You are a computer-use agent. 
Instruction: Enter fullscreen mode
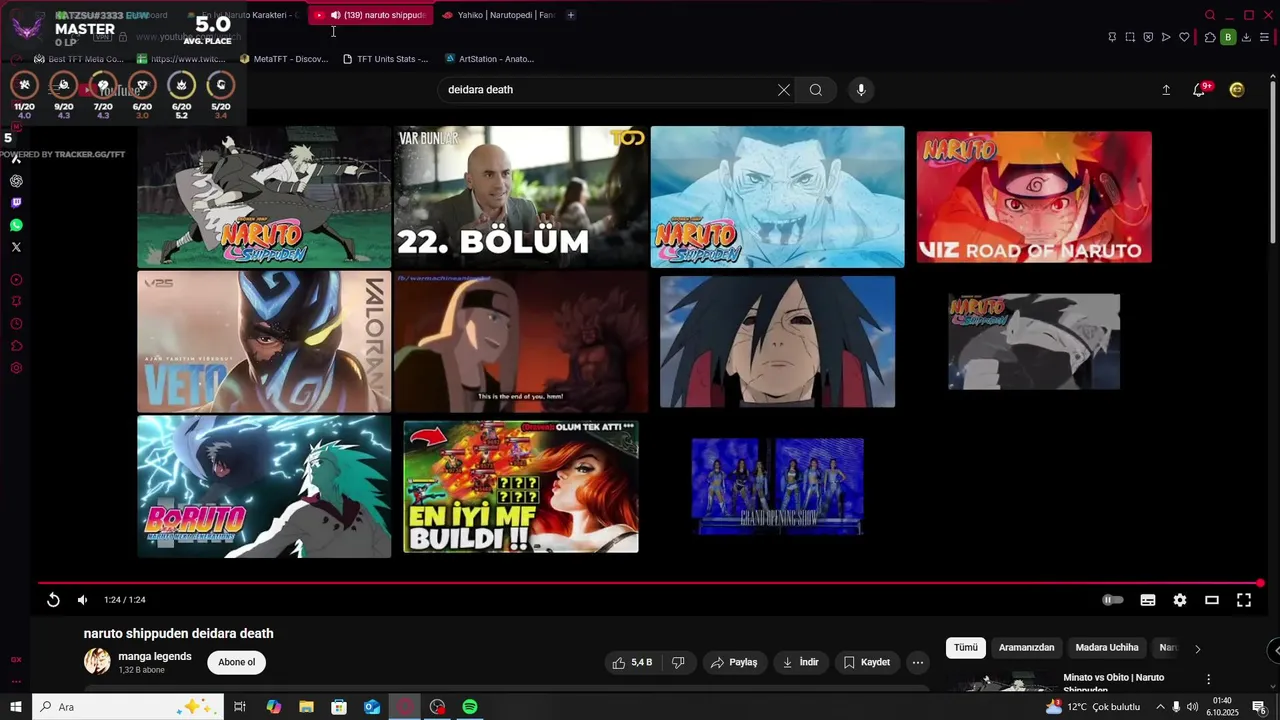click(x=1244, y=600)
